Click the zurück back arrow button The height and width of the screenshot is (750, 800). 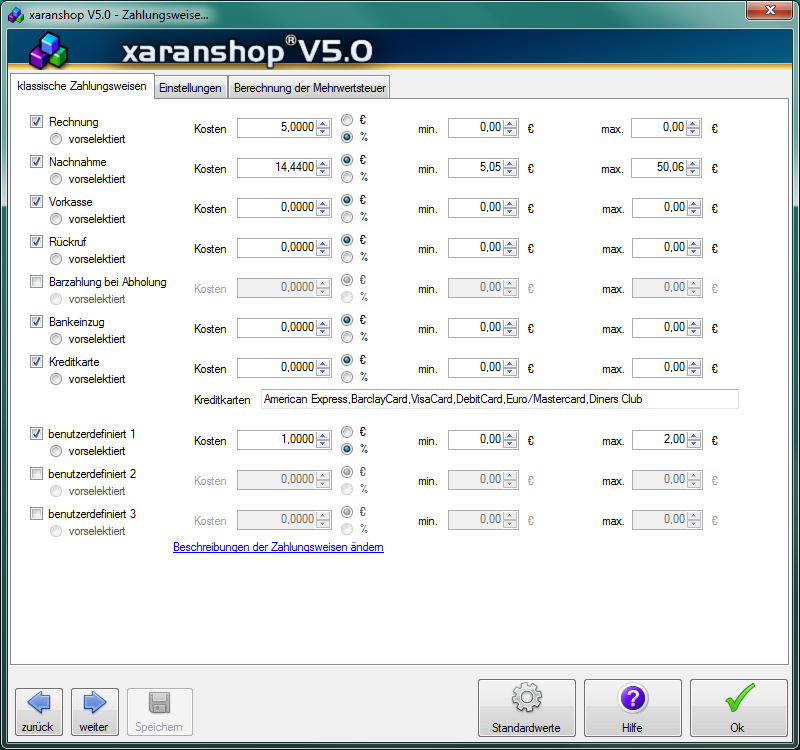(39, 712)
